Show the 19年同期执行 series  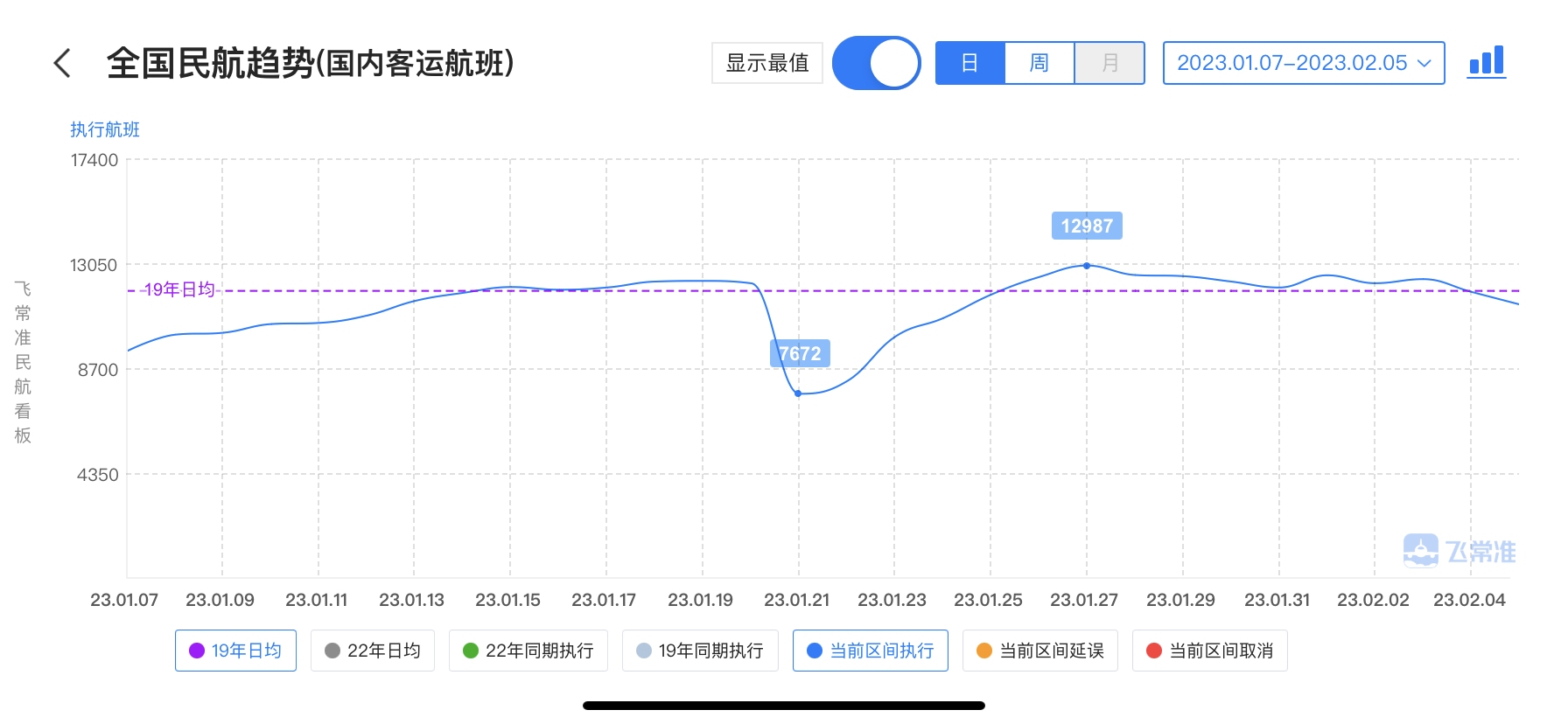click(700, 651)
